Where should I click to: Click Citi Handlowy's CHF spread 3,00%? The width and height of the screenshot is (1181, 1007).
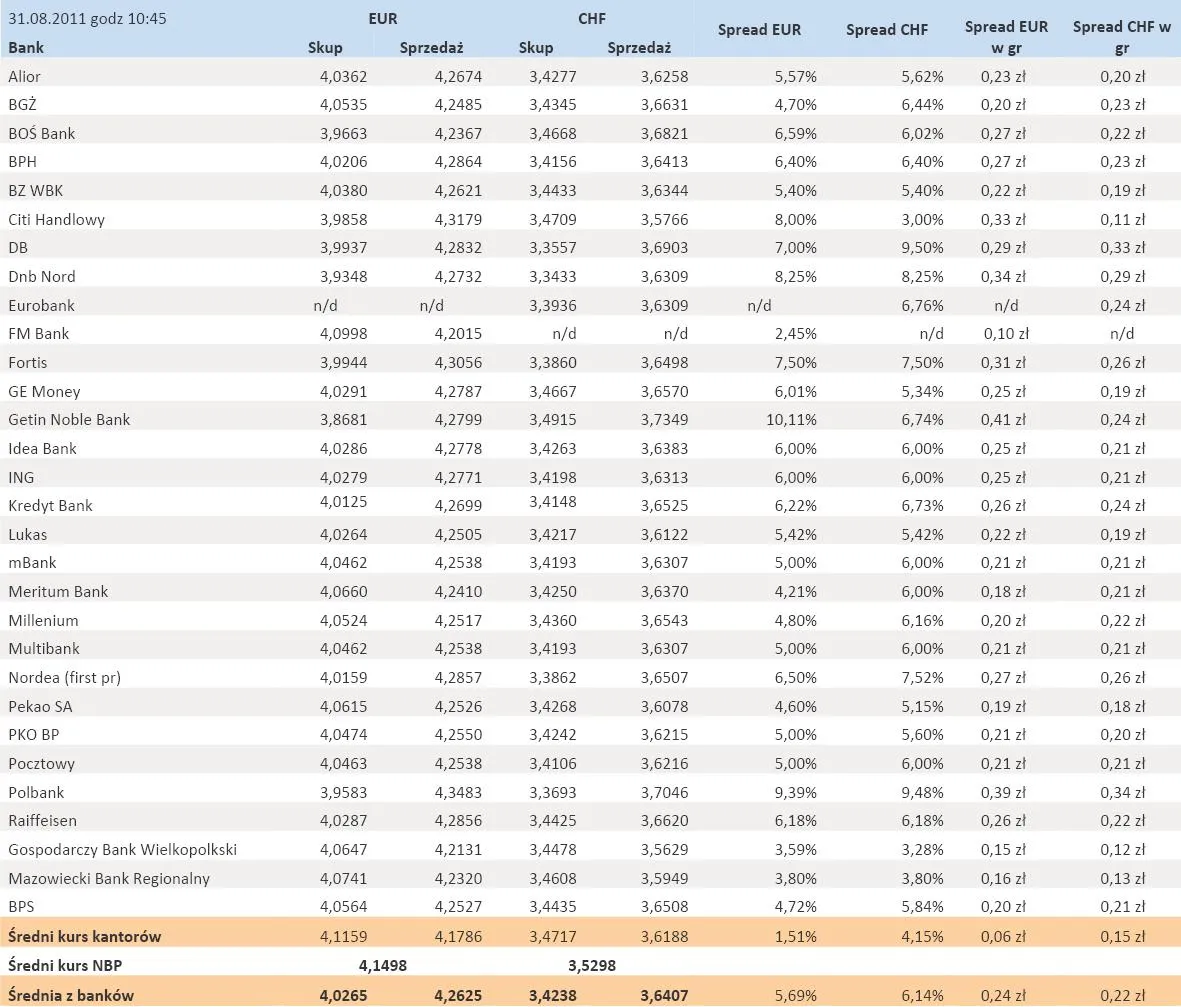coord(923,219)
